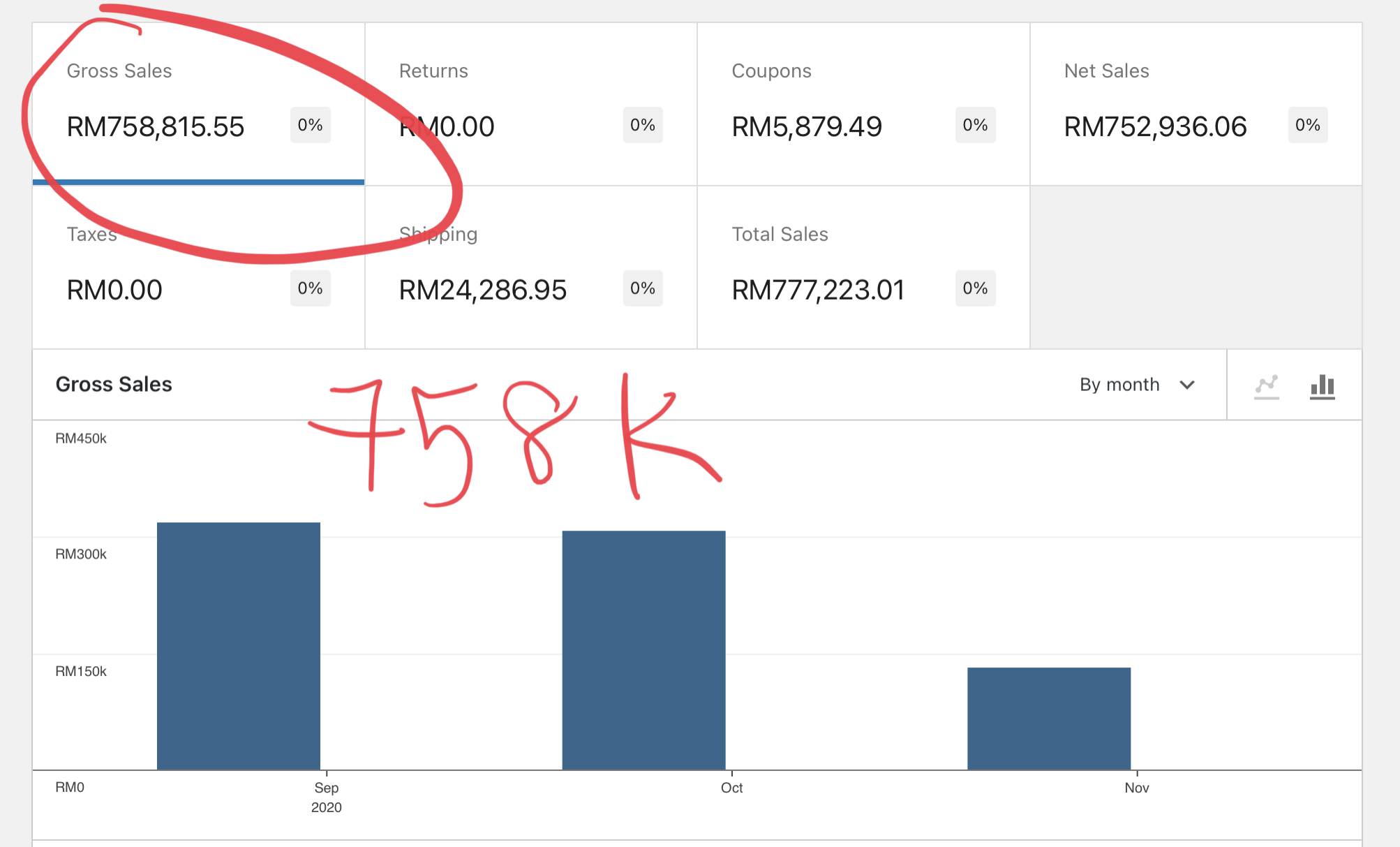Screen dimensions: 1400x847
Task: Select the Returns summary tab
Action: 531,104
